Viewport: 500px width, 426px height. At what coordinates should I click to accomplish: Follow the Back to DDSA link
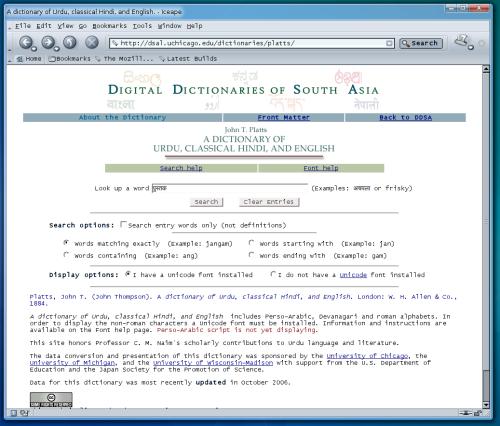point(406,117)
